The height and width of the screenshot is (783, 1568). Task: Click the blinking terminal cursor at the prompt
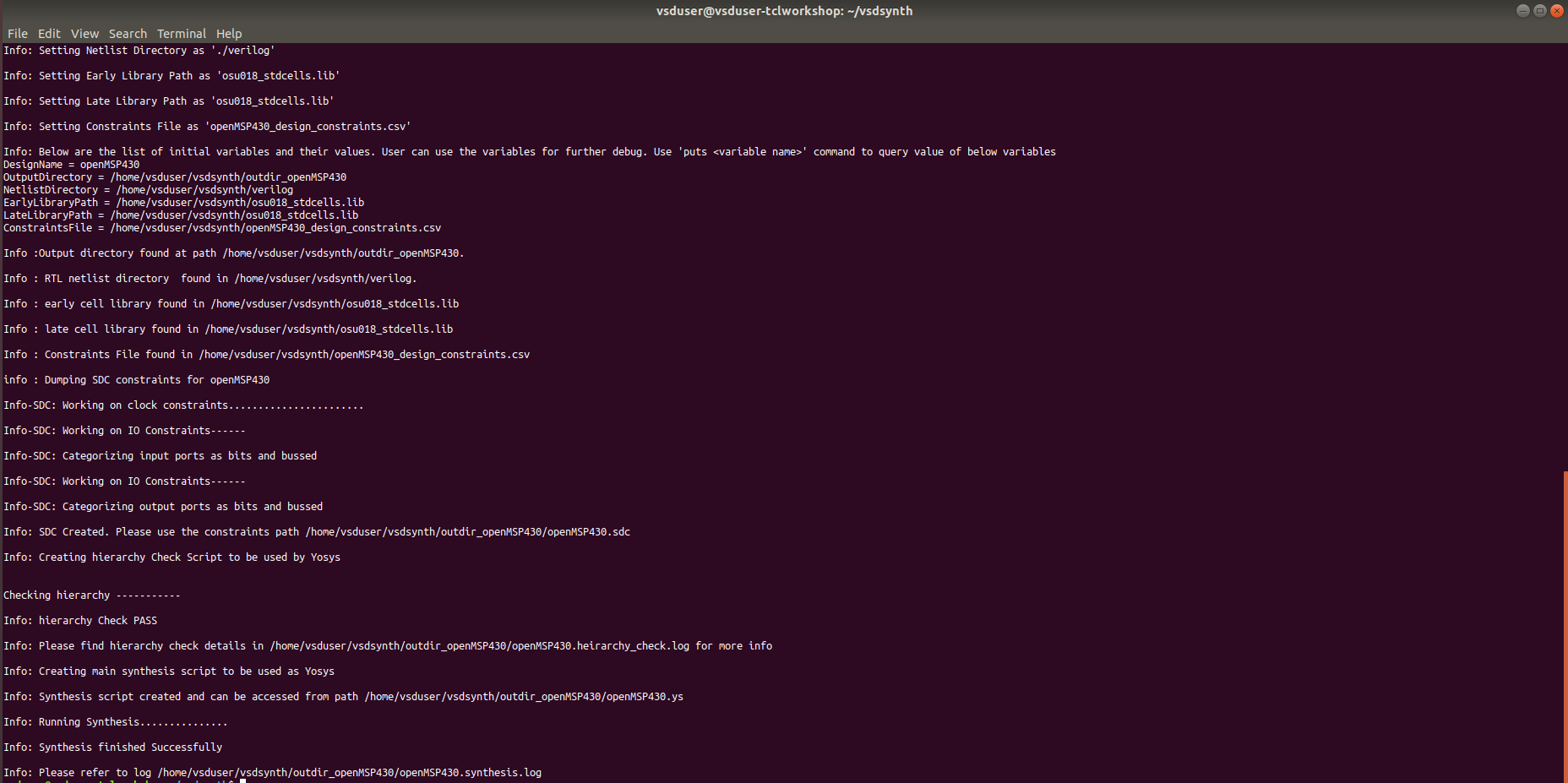pyautogui.click(x=242, y=779)
